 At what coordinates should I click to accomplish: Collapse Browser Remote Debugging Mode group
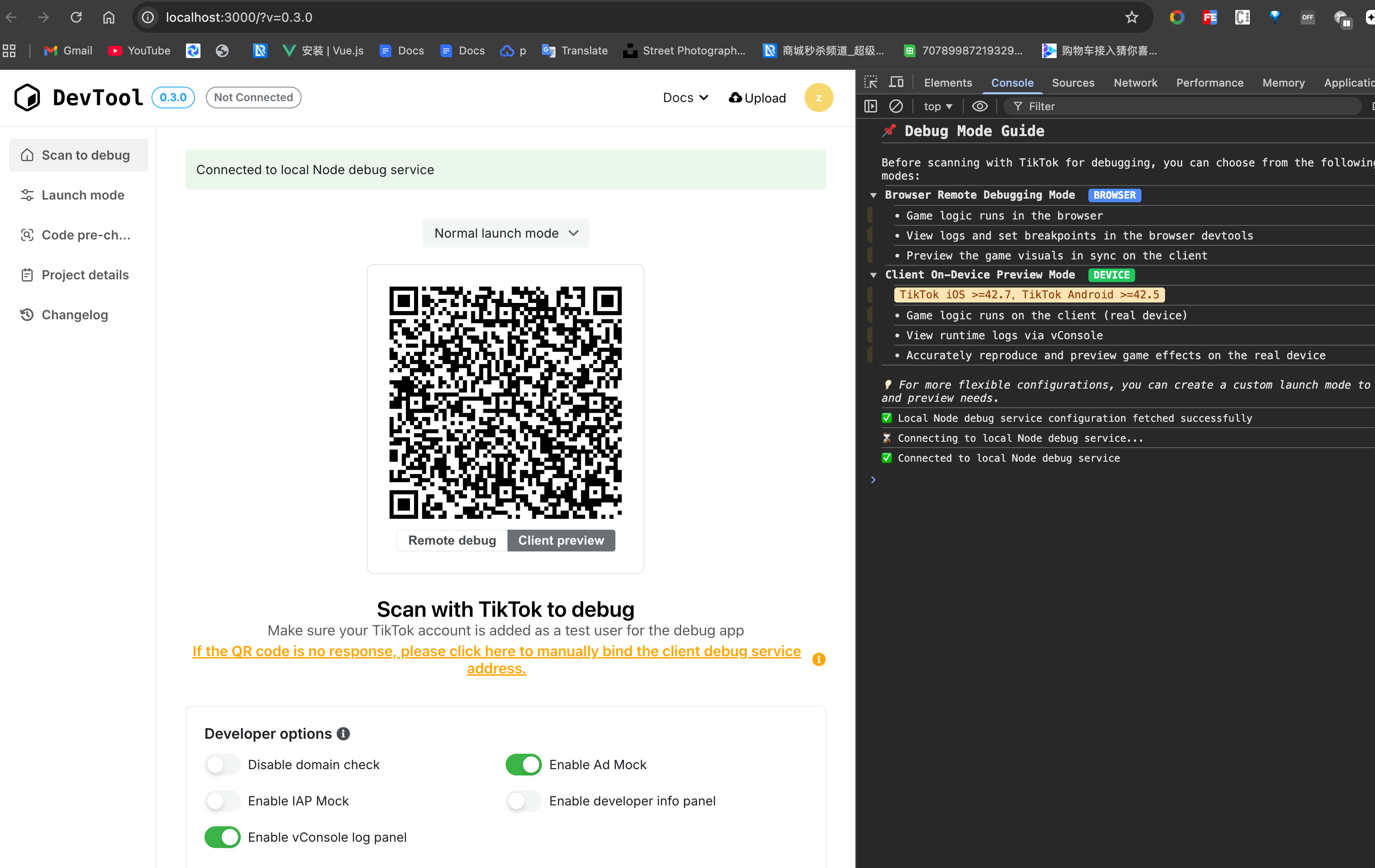click(x=873, y=195)
